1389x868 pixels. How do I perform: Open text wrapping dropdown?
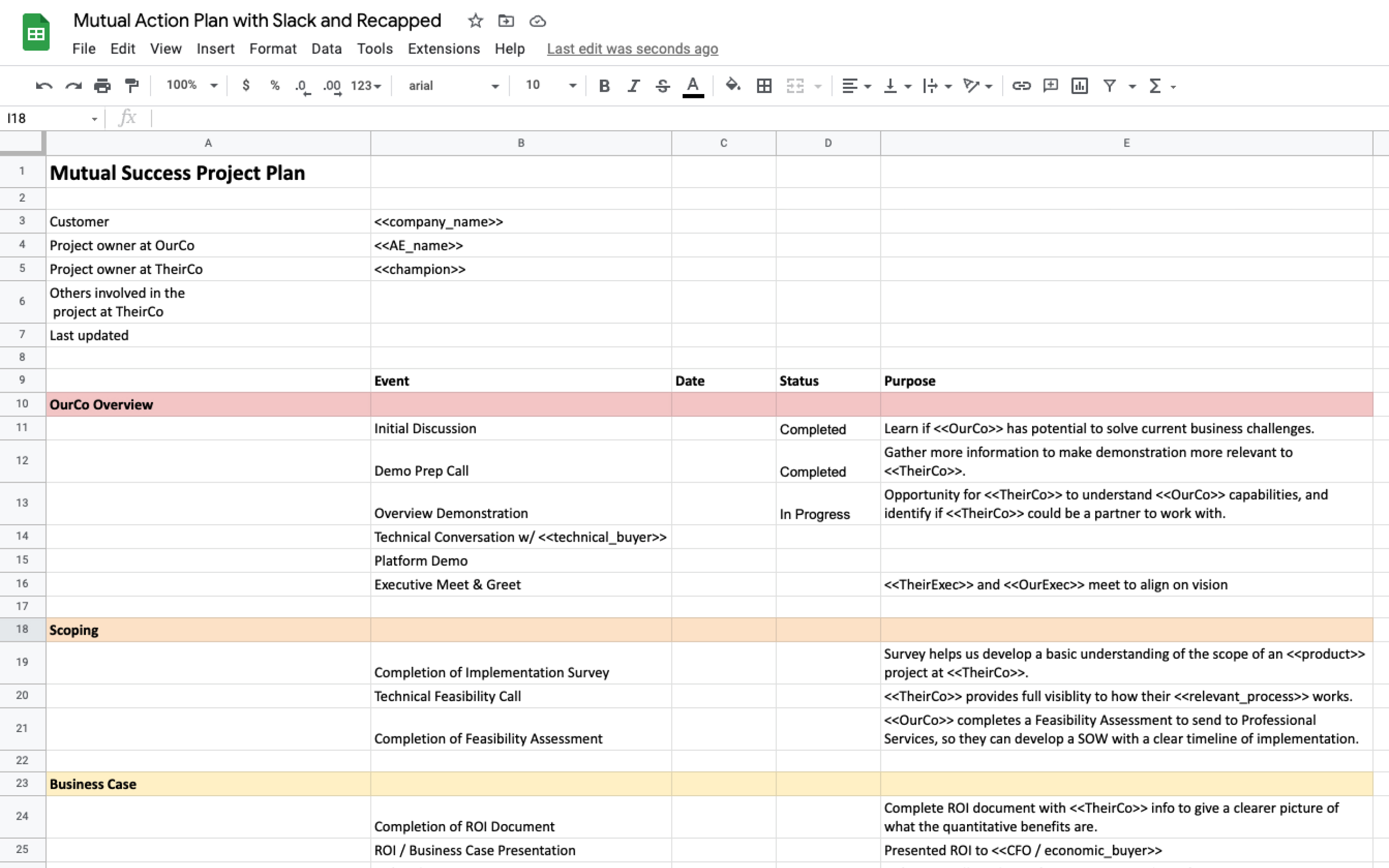[x=937, y=86]
